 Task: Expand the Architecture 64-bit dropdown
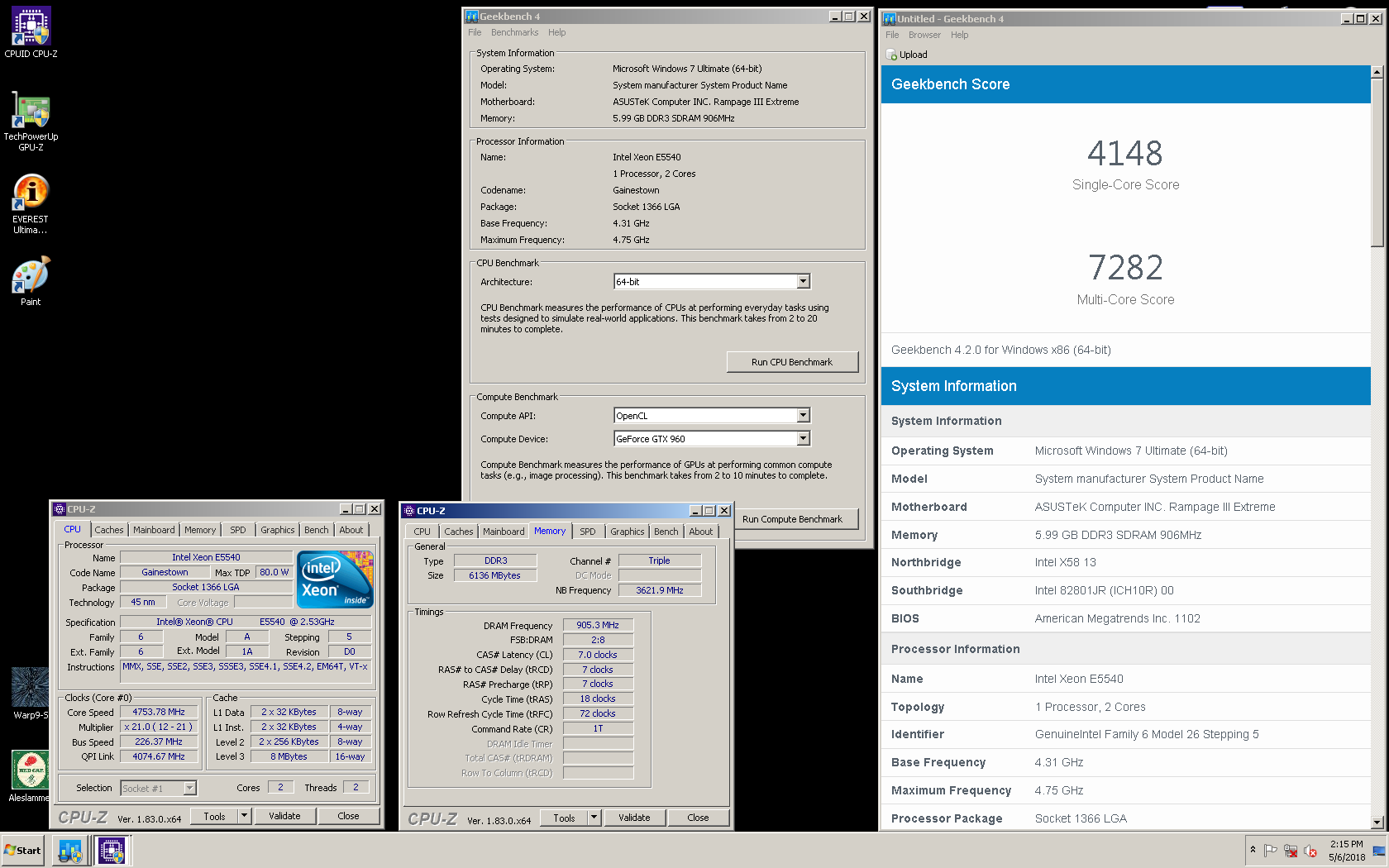[803, 282]
